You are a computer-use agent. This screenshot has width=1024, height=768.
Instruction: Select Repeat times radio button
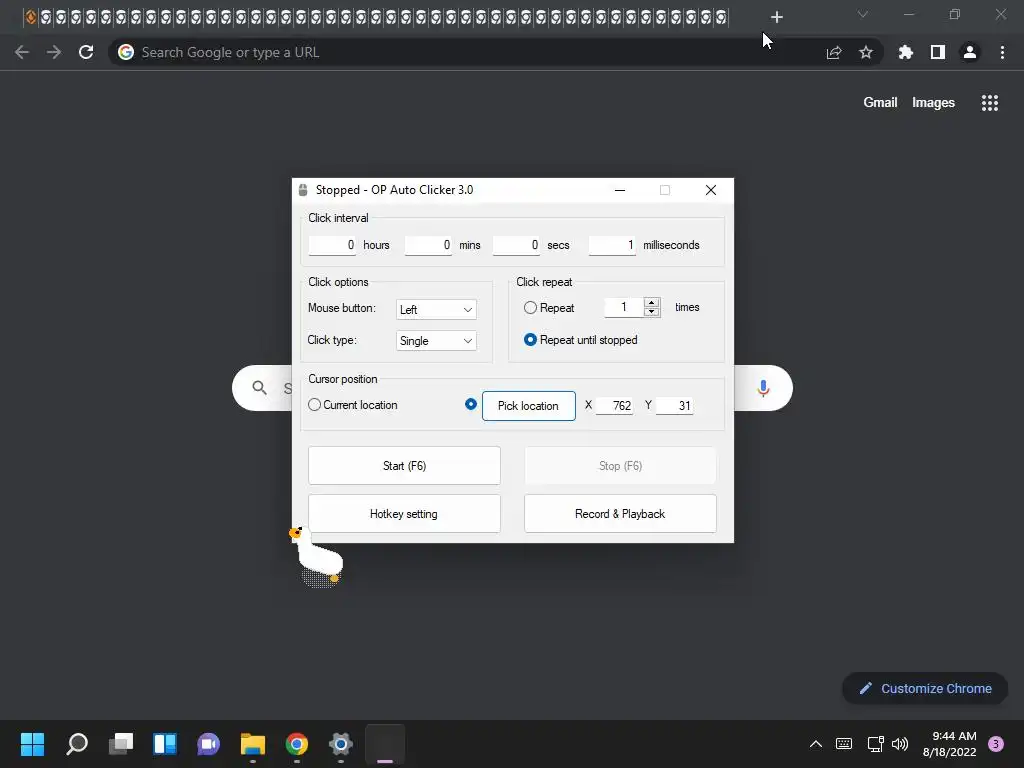tap(530, 308)
